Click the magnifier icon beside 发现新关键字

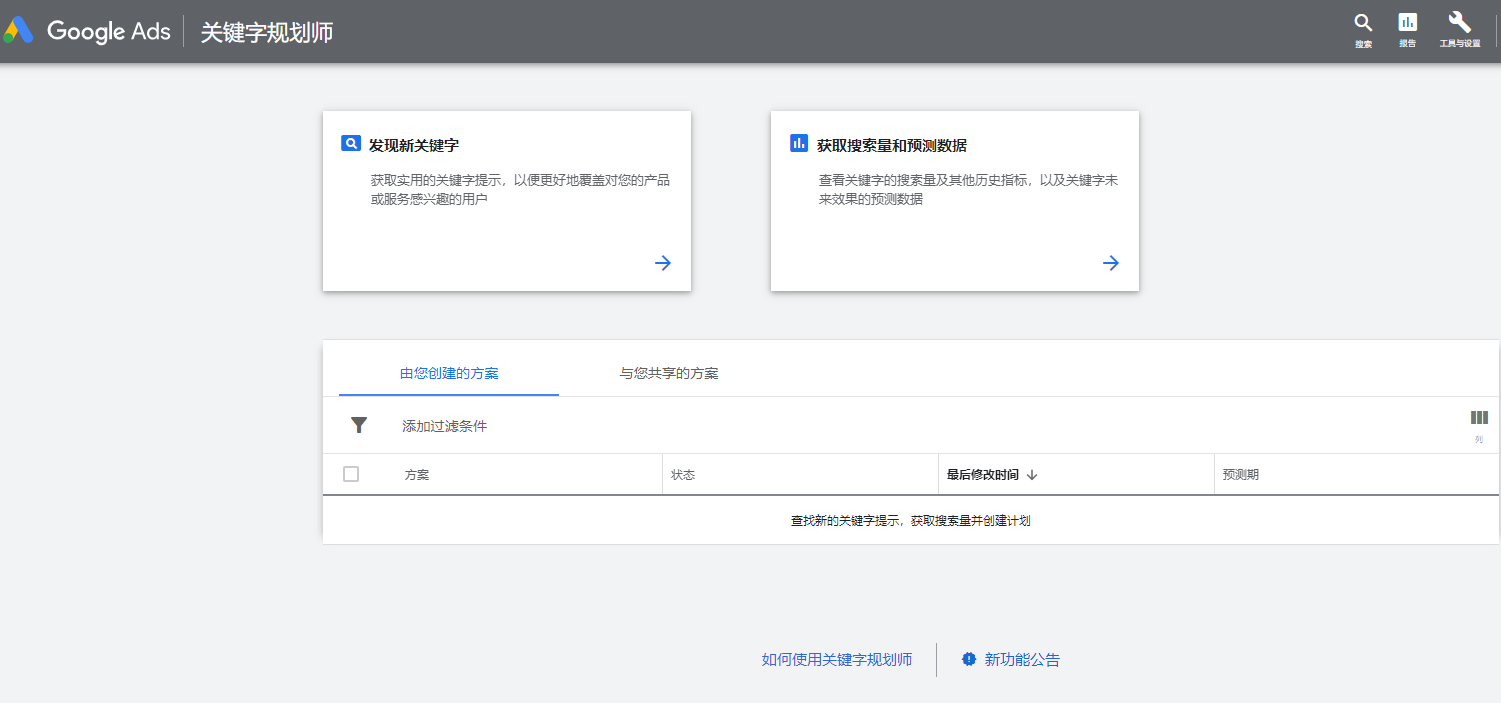[350, 143]
